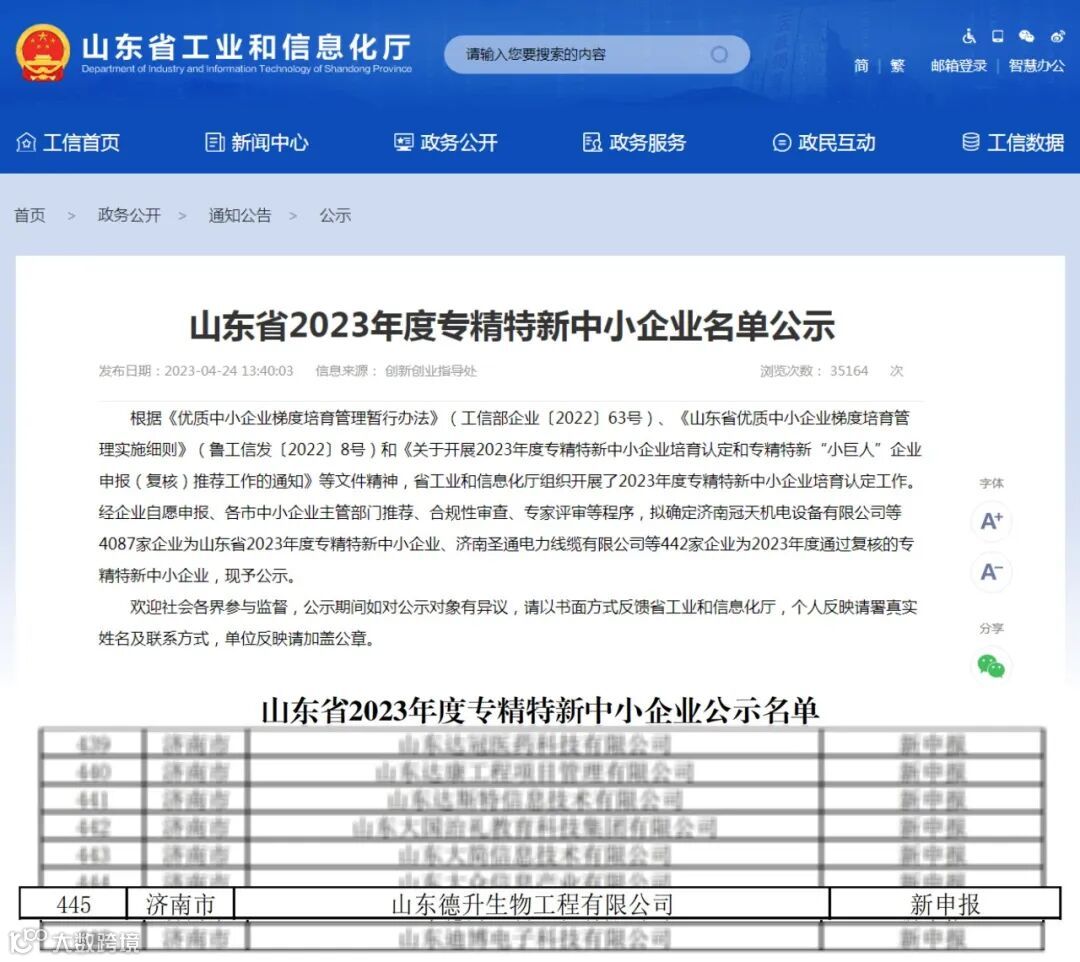Open the WeChat icon in header
The image size is (1080, 962).
[x=1026, y=36]
